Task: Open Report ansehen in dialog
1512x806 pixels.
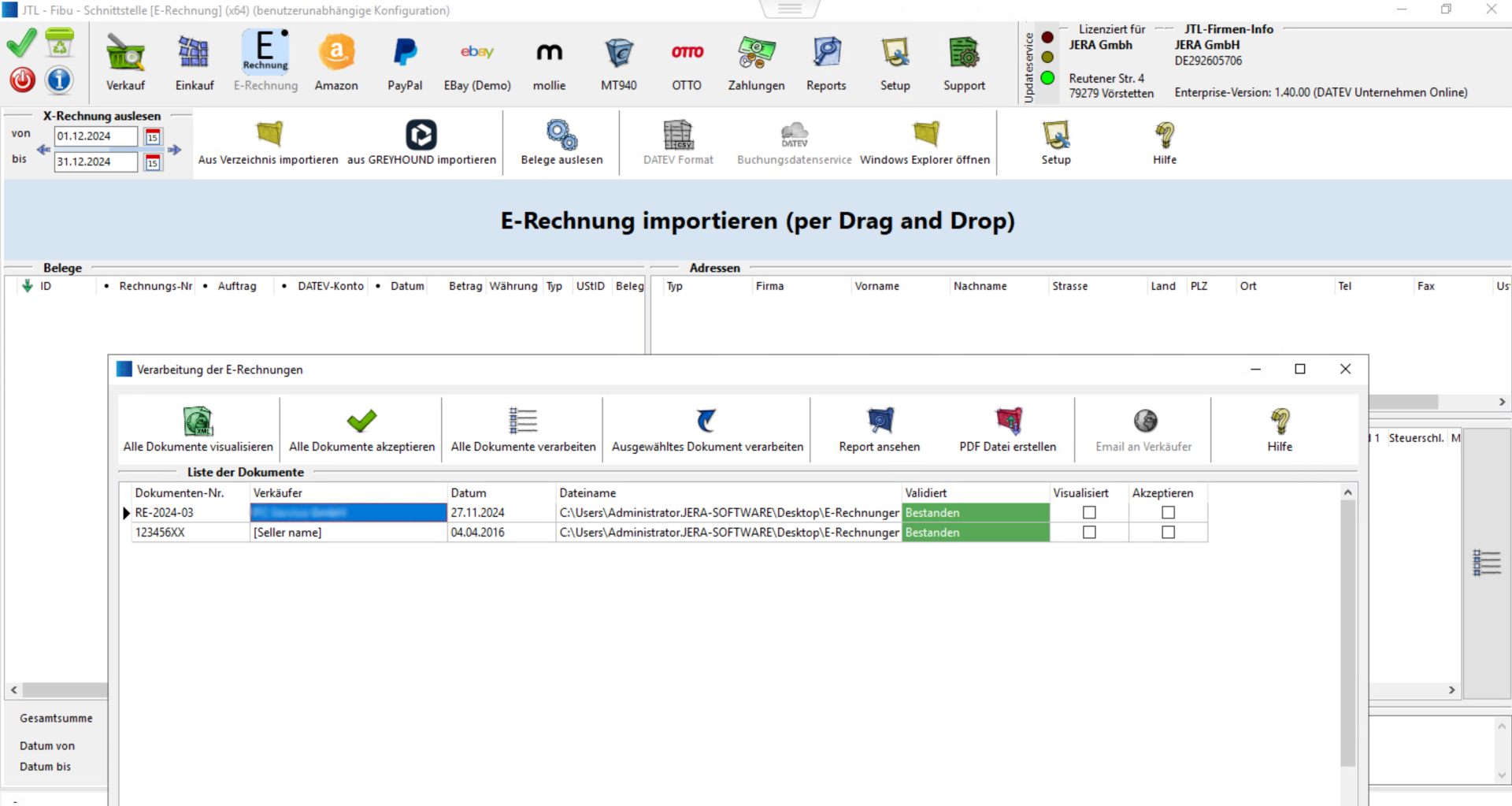Action: [879, 422]
